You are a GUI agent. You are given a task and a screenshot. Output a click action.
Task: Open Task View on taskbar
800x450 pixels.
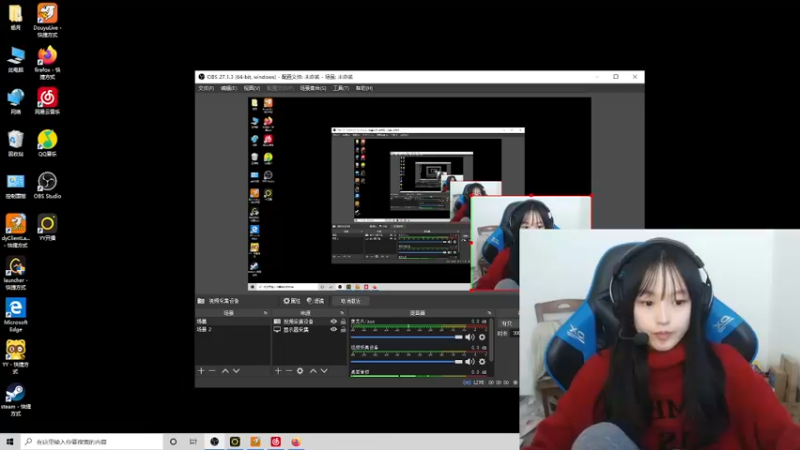pos(193,441)
